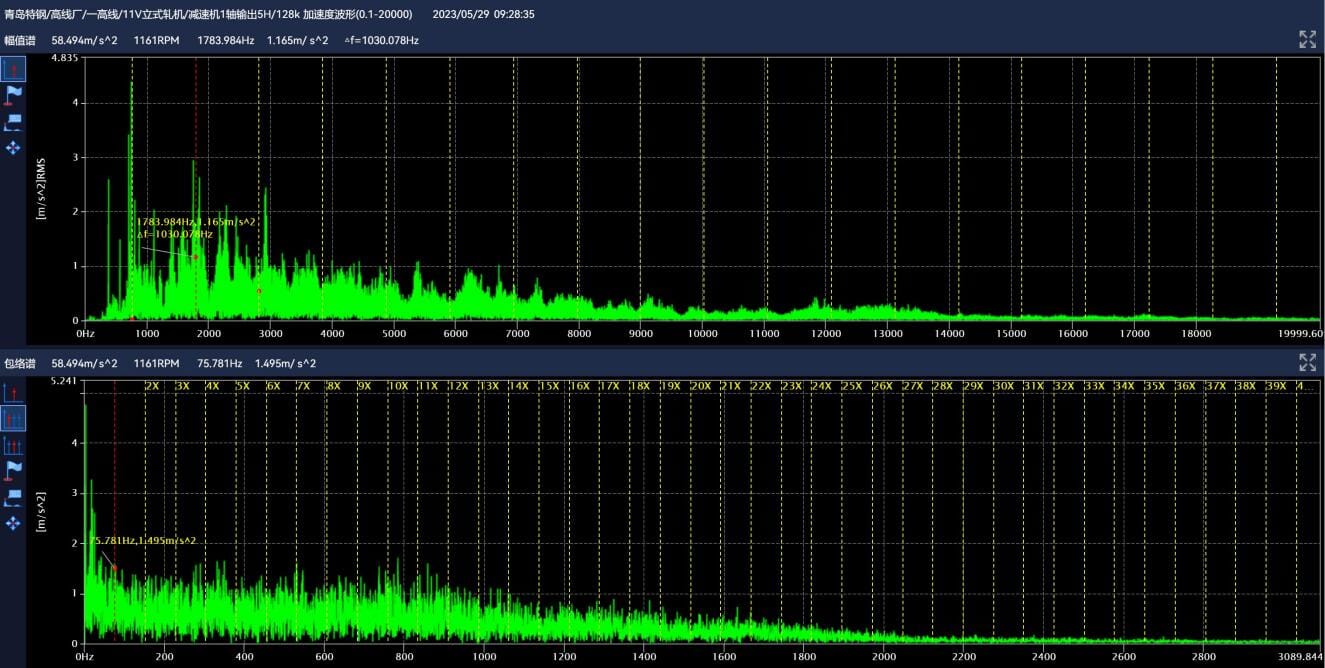
Task: Select single cursor tool in amplitude spectrum
Action: click(13, 68)
